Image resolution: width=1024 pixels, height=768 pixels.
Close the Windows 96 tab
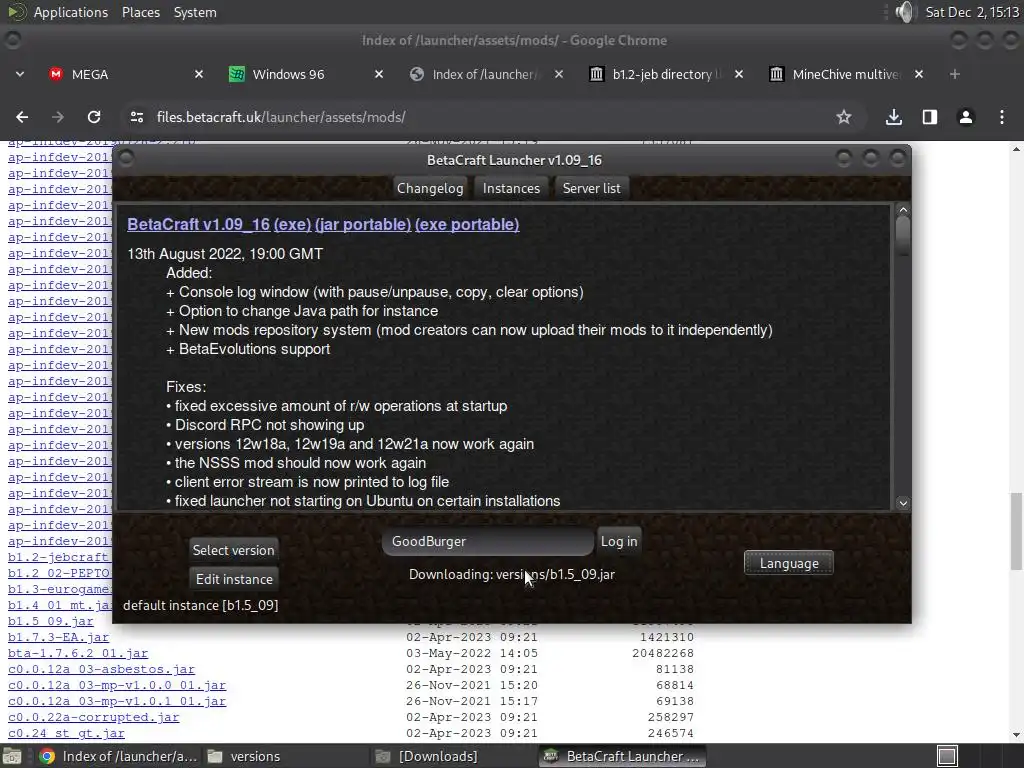[379, 74]
